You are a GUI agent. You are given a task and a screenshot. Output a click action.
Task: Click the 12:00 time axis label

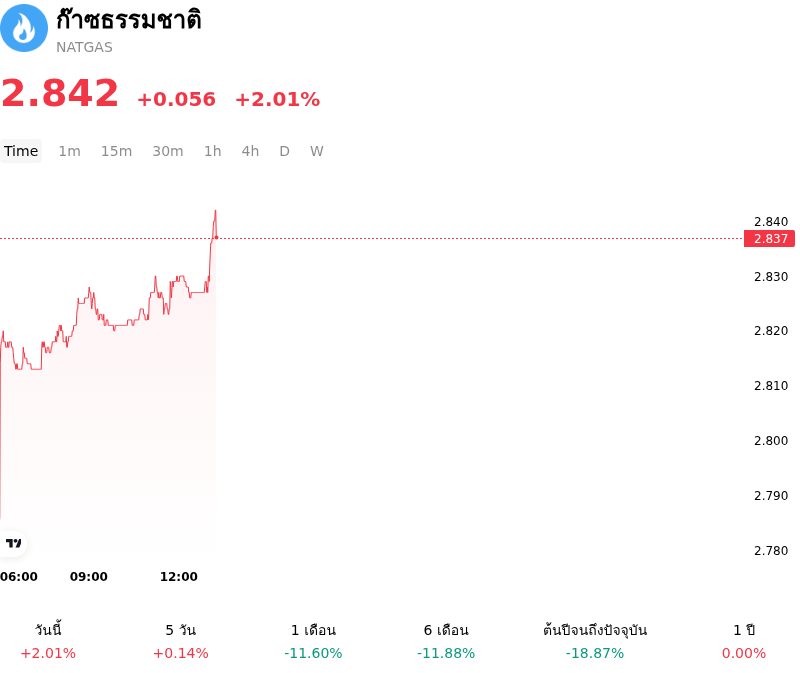point(179,577)
